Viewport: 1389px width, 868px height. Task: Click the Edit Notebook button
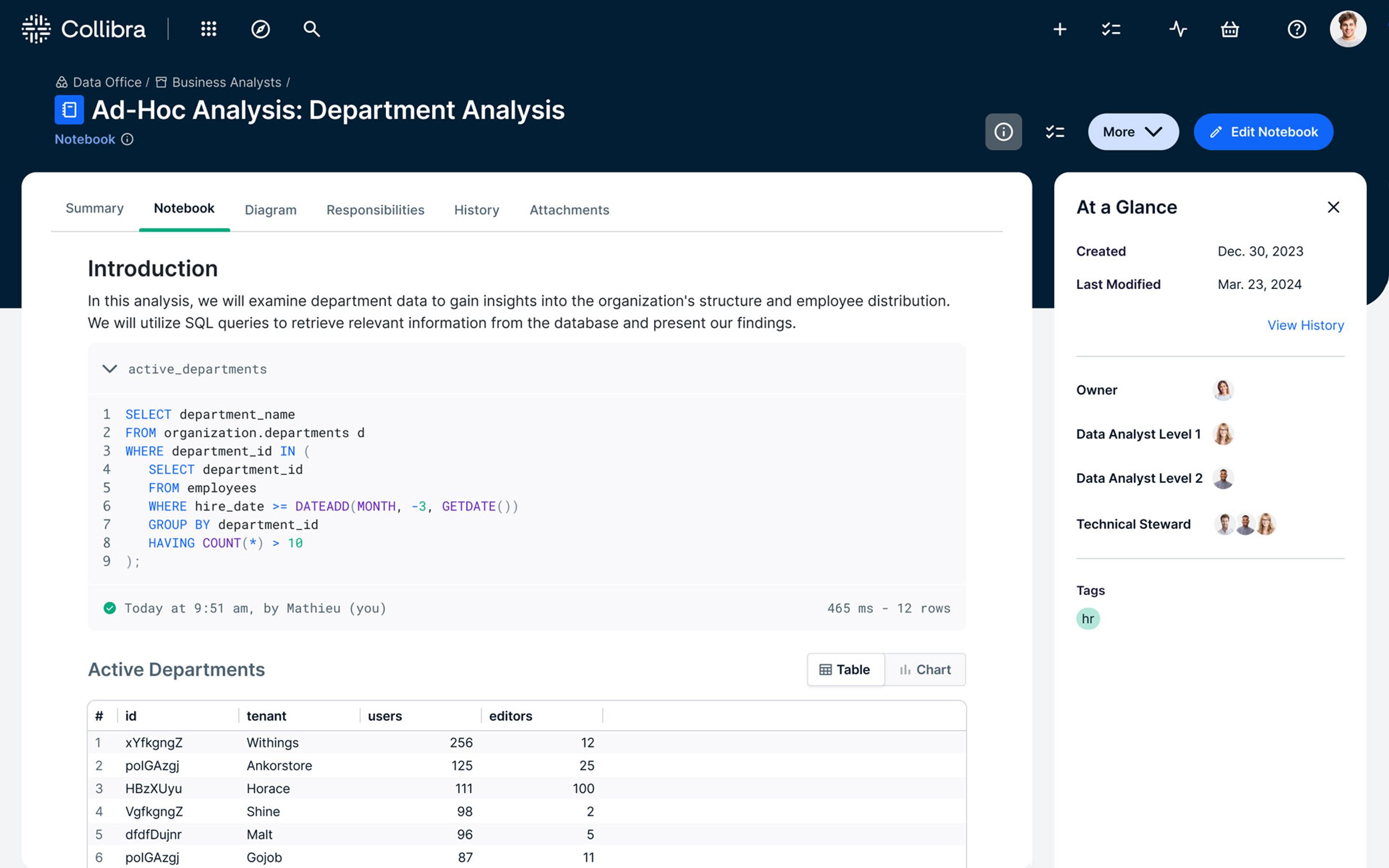point(1263,132)
